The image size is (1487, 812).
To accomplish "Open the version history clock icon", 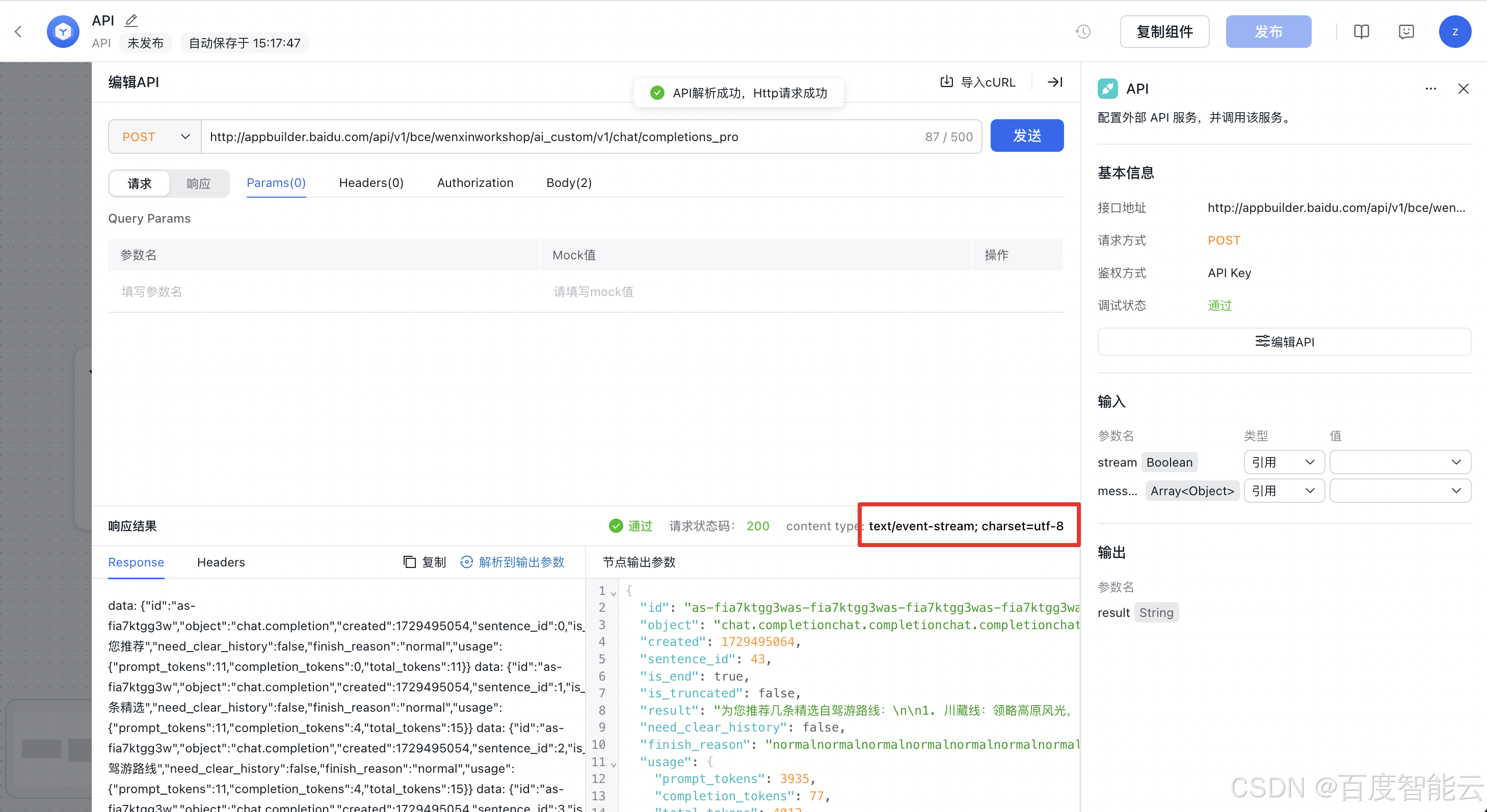I will [1083, 31].
